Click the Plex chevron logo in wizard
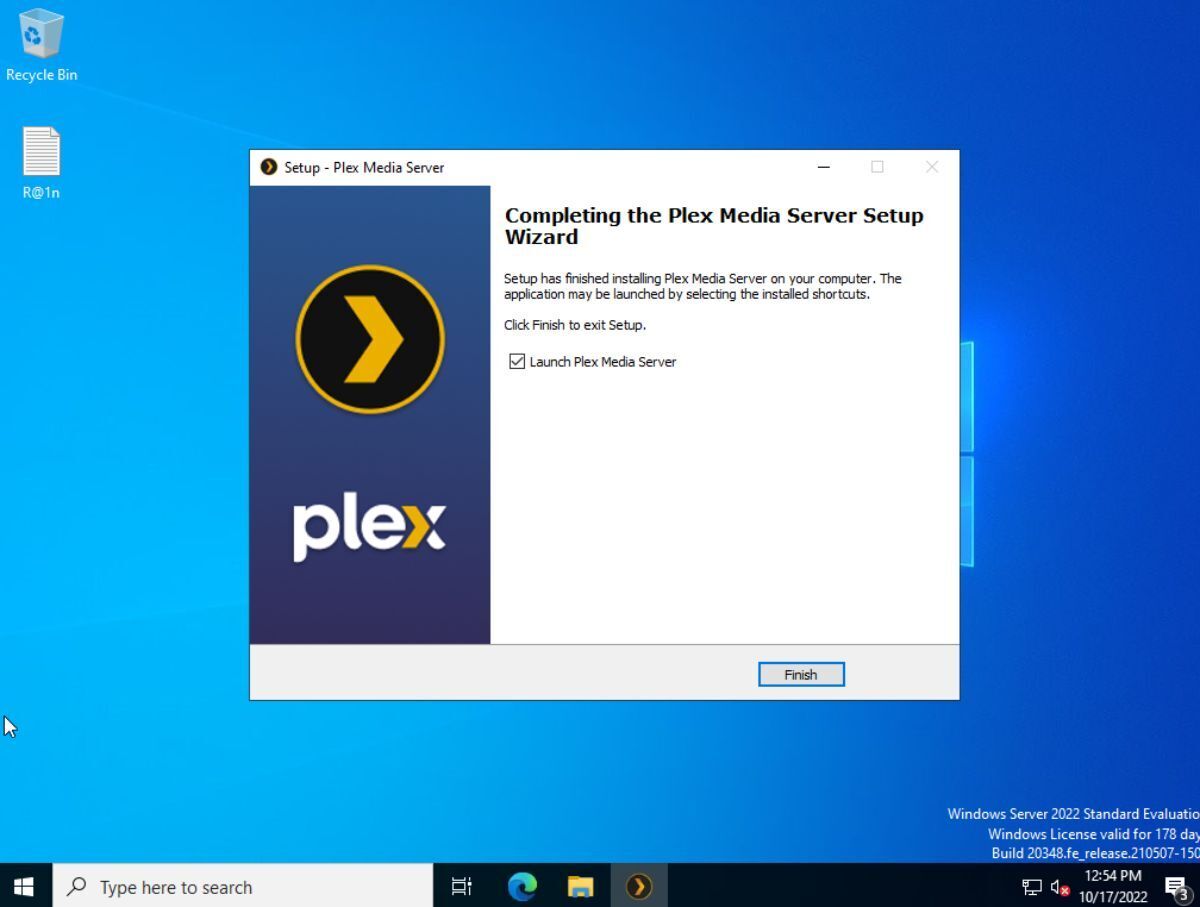The height and width of the screenshot is (907, 1200). coord(370,339)
